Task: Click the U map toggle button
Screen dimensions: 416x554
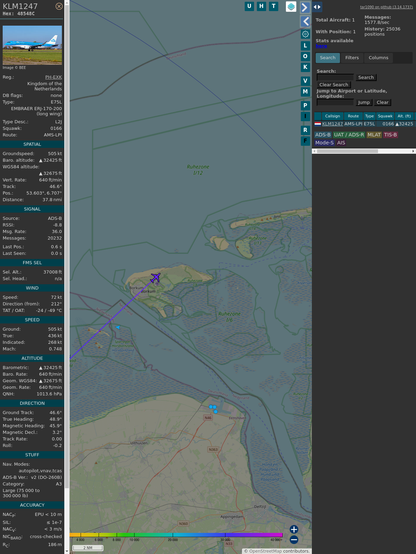Action: pos(249,6)
